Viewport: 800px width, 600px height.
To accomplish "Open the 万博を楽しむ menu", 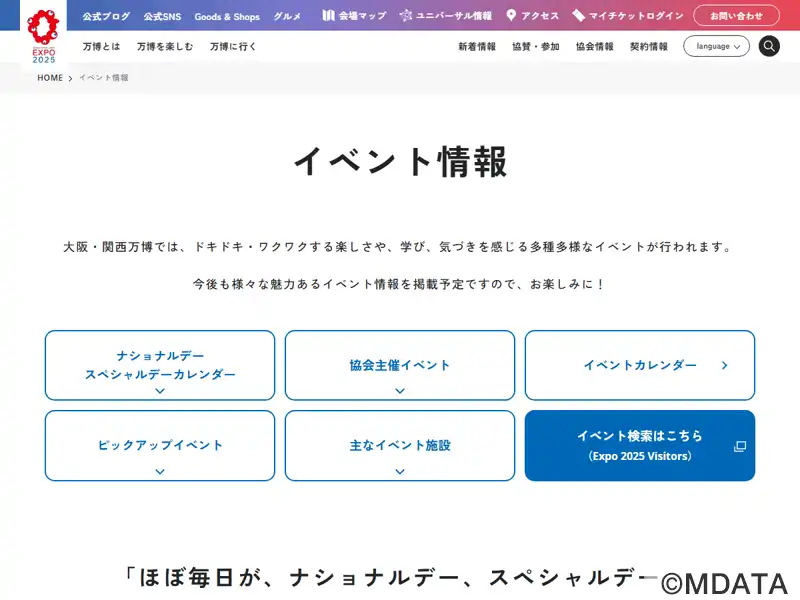I will [165, 46].
